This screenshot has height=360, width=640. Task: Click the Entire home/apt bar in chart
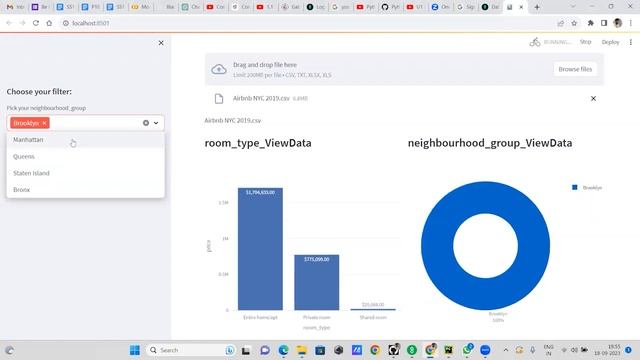click(x=260, y=249)
